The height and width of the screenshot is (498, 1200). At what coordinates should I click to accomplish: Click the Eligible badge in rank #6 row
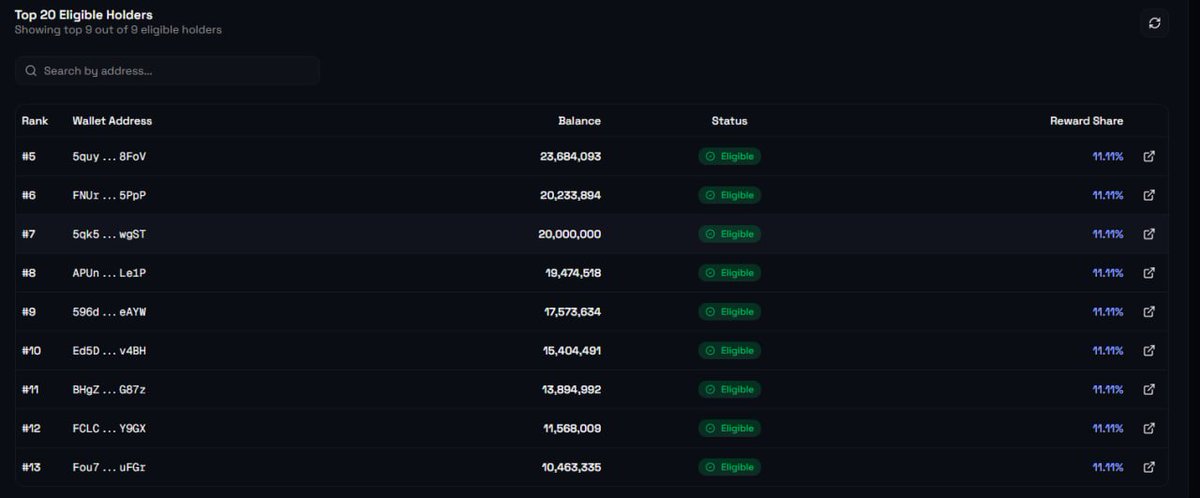pos(729,195)
